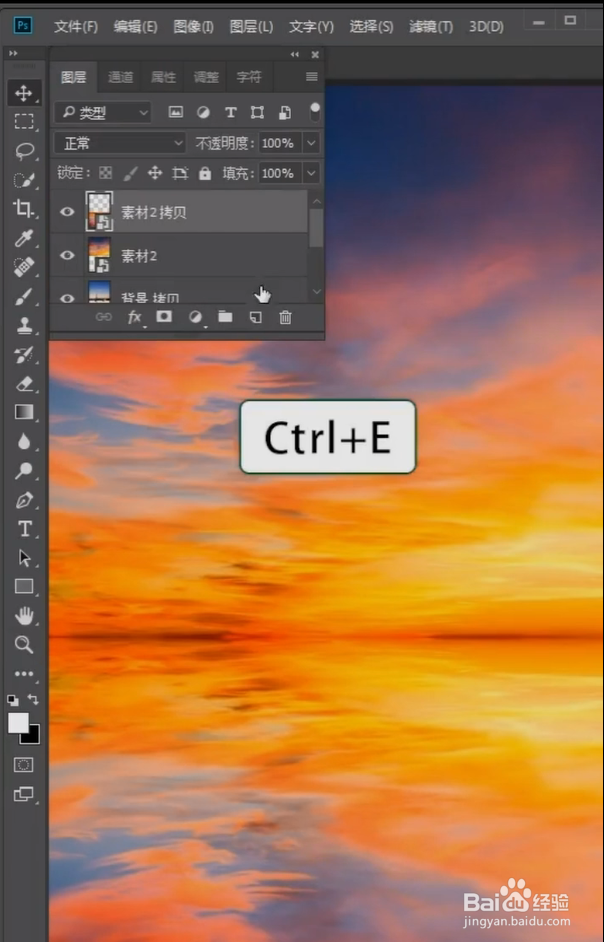Select the Eyedropper tool
The height and width of the screenshot is (942, 604).
tap(24, 238)
